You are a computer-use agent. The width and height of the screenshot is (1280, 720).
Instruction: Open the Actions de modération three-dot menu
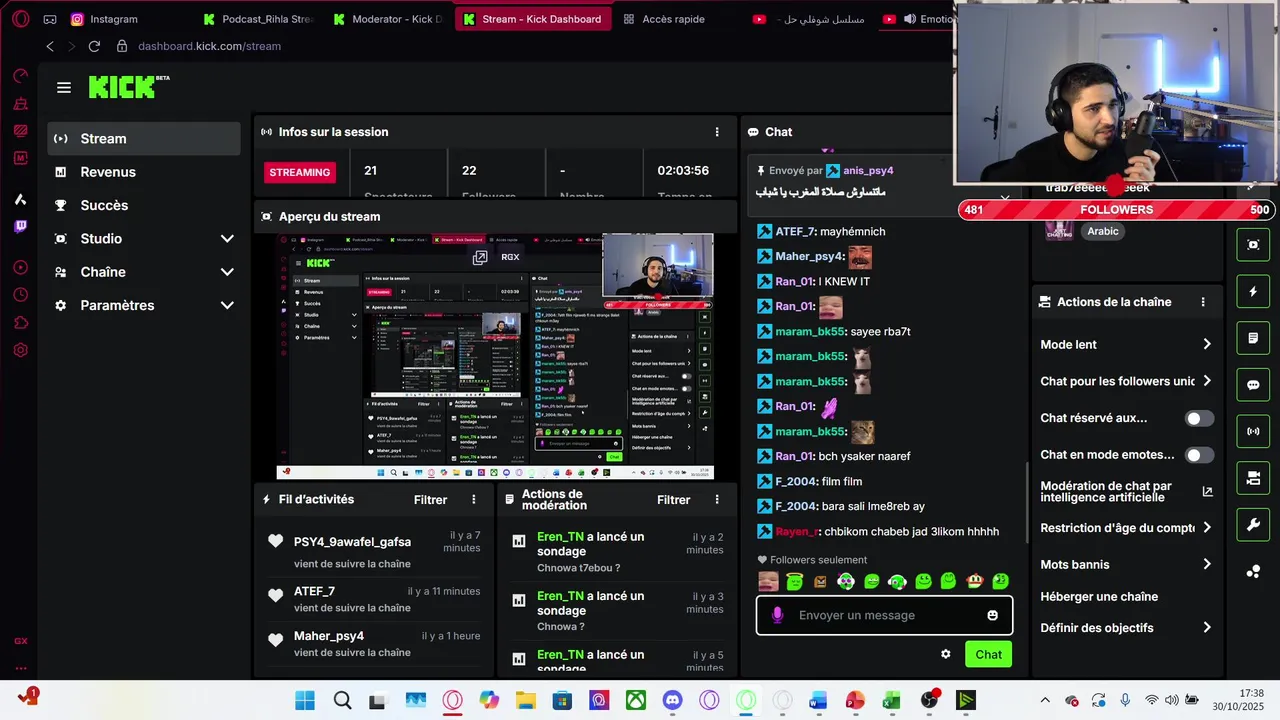pyautogui.click(x=716, y=499)
